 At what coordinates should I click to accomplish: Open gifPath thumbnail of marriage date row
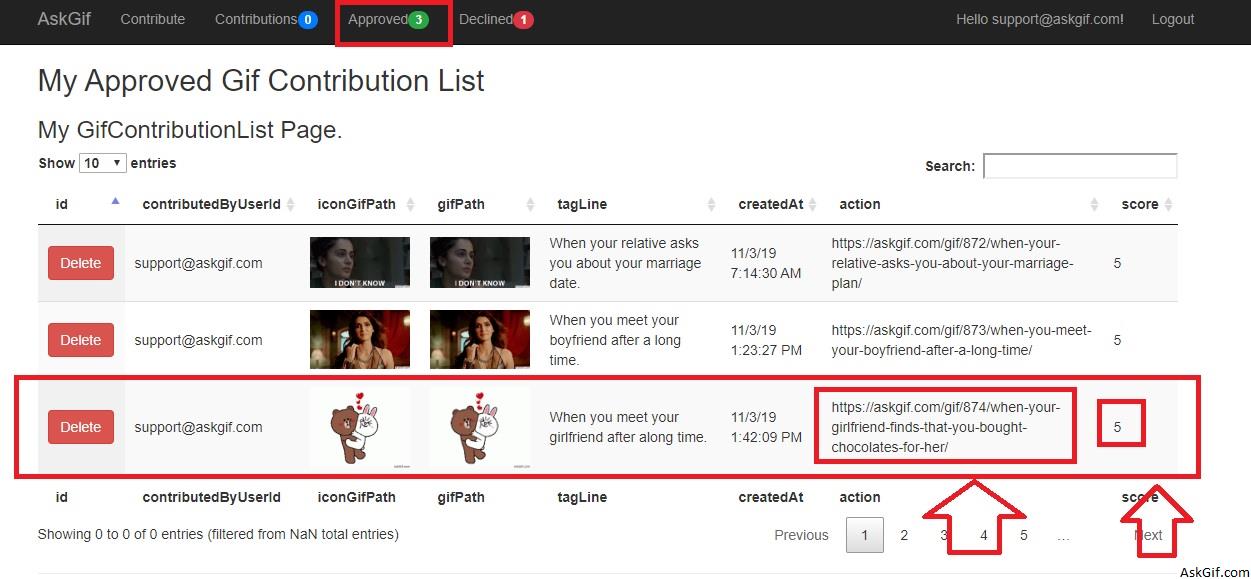click(x=480, y=263)
